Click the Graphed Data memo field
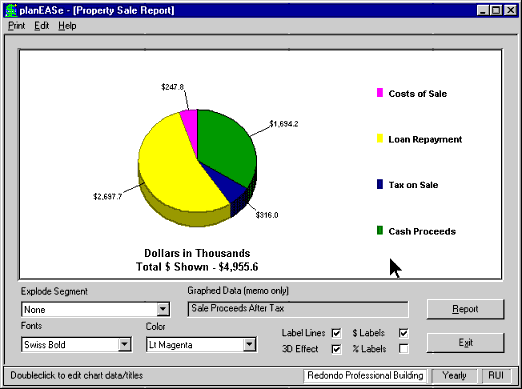 pyautogui.click(x=298, y=309)
